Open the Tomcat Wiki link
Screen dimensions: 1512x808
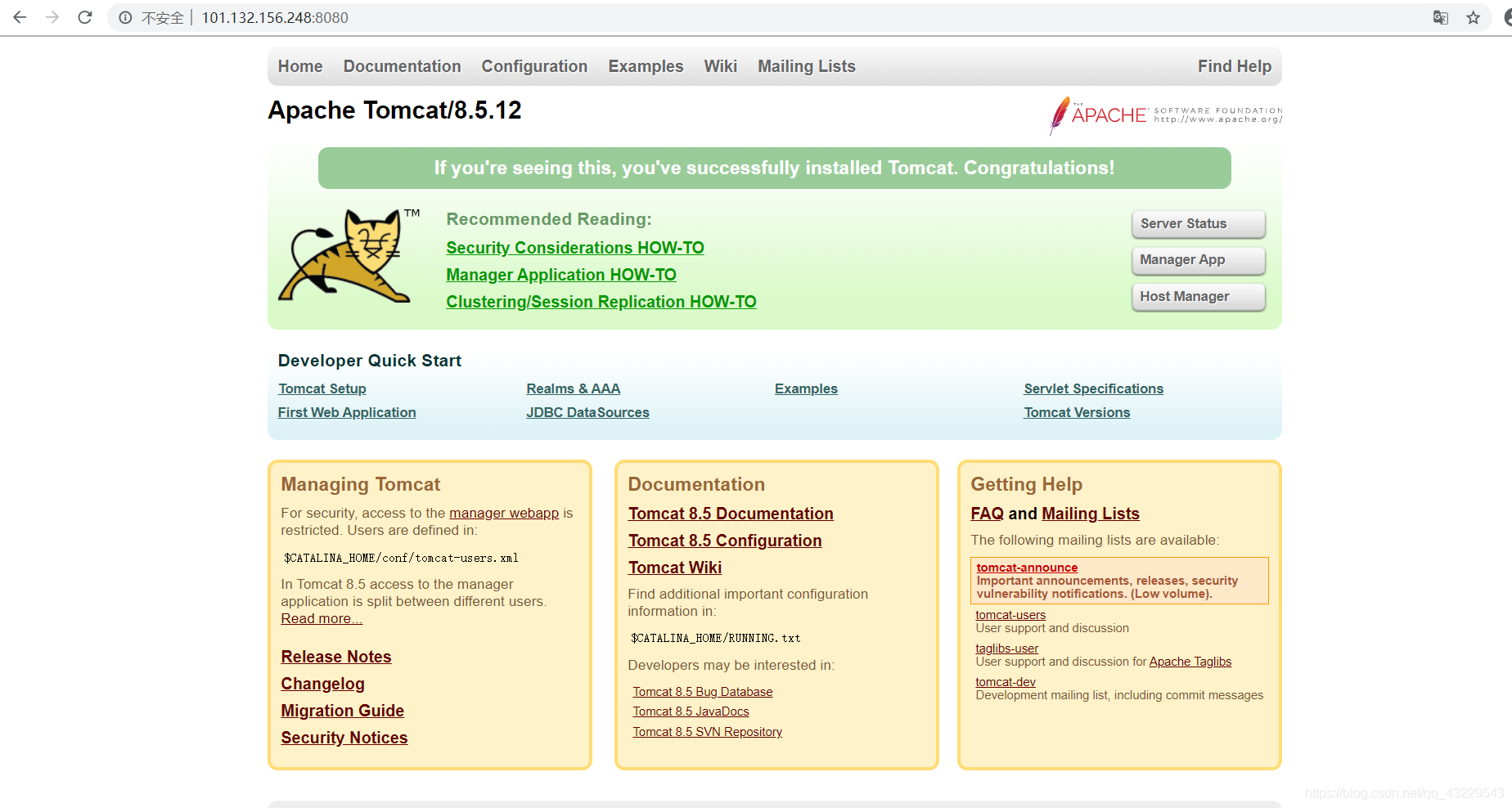tap(675, 568)
